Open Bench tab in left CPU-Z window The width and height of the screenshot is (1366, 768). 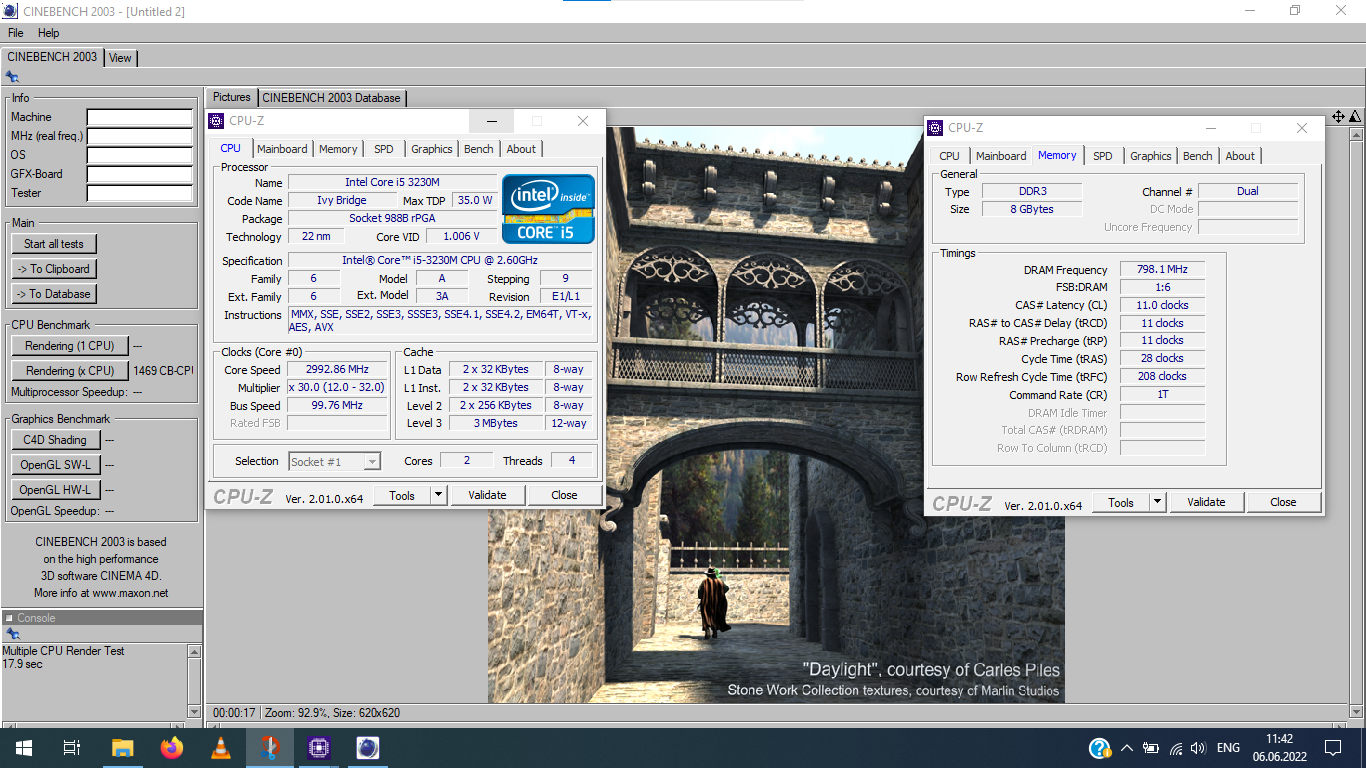point(479,149)
